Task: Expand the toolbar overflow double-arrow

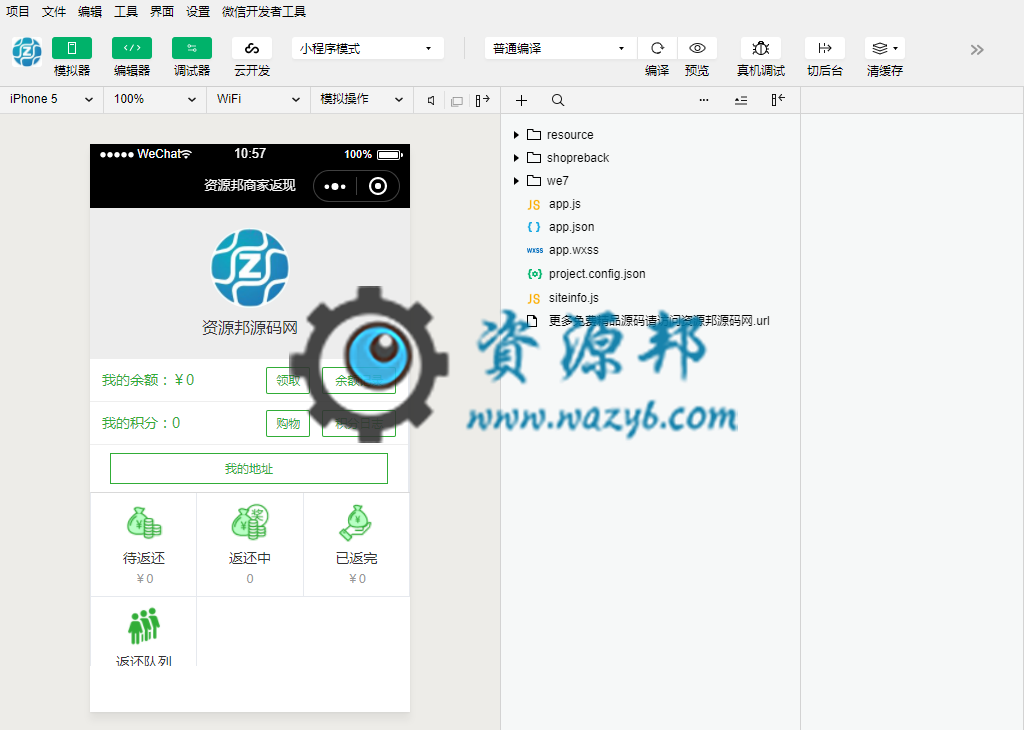Action: pyautogui.click(x=977, y=50)
